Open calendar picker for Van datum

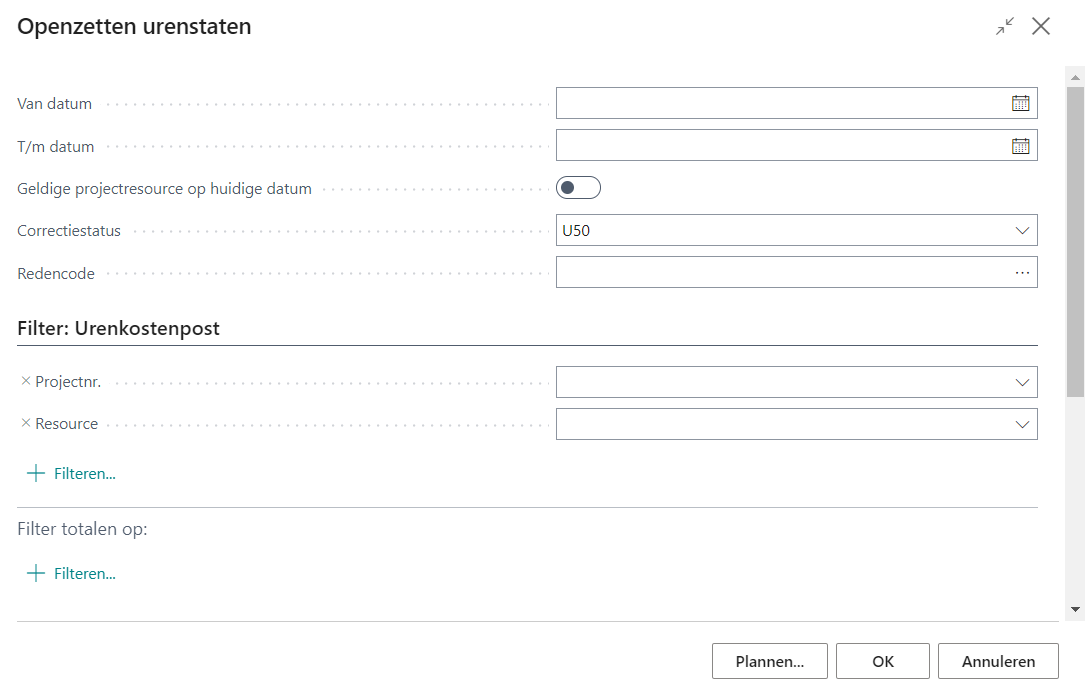[1020, 103]
